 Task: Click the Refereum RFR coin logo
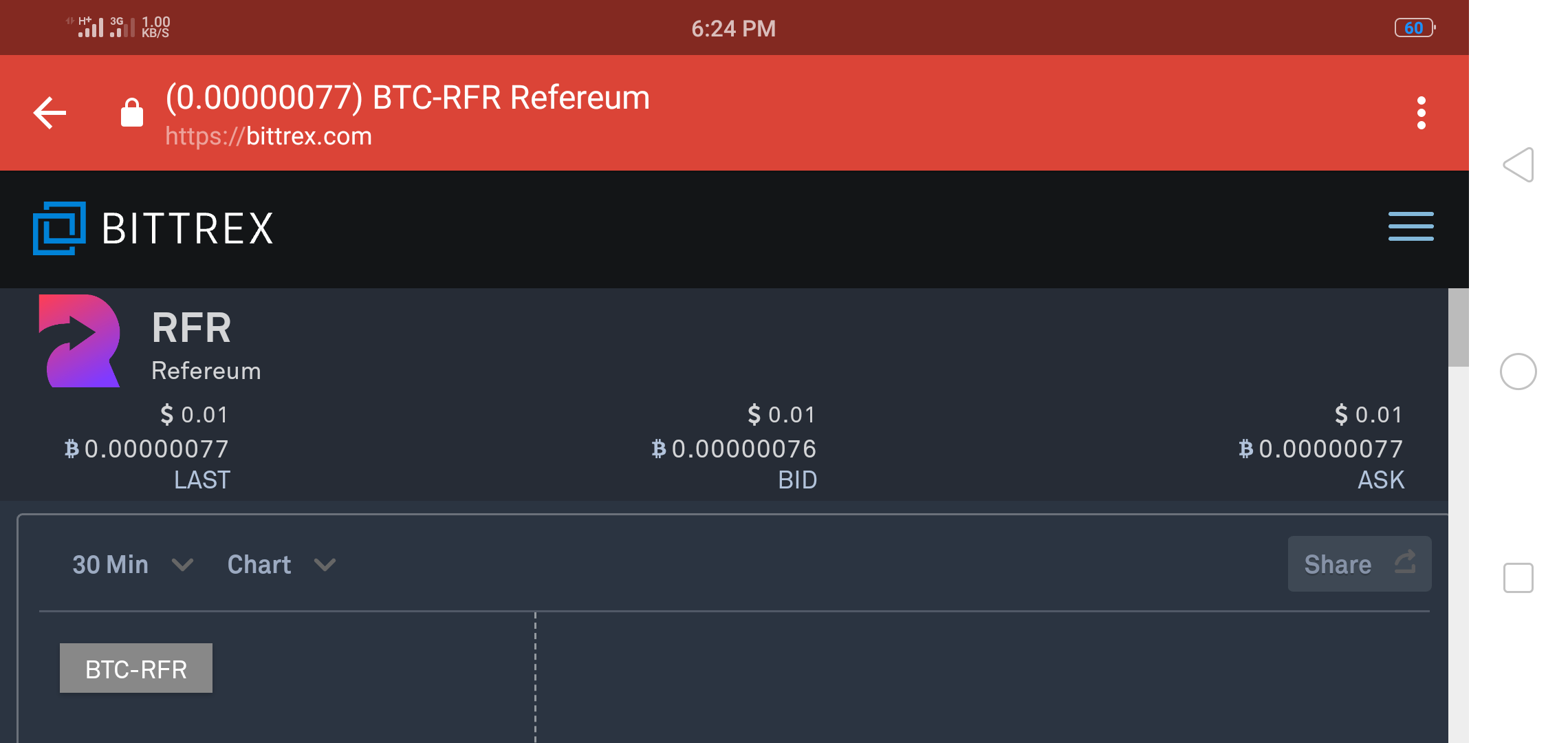80,341
